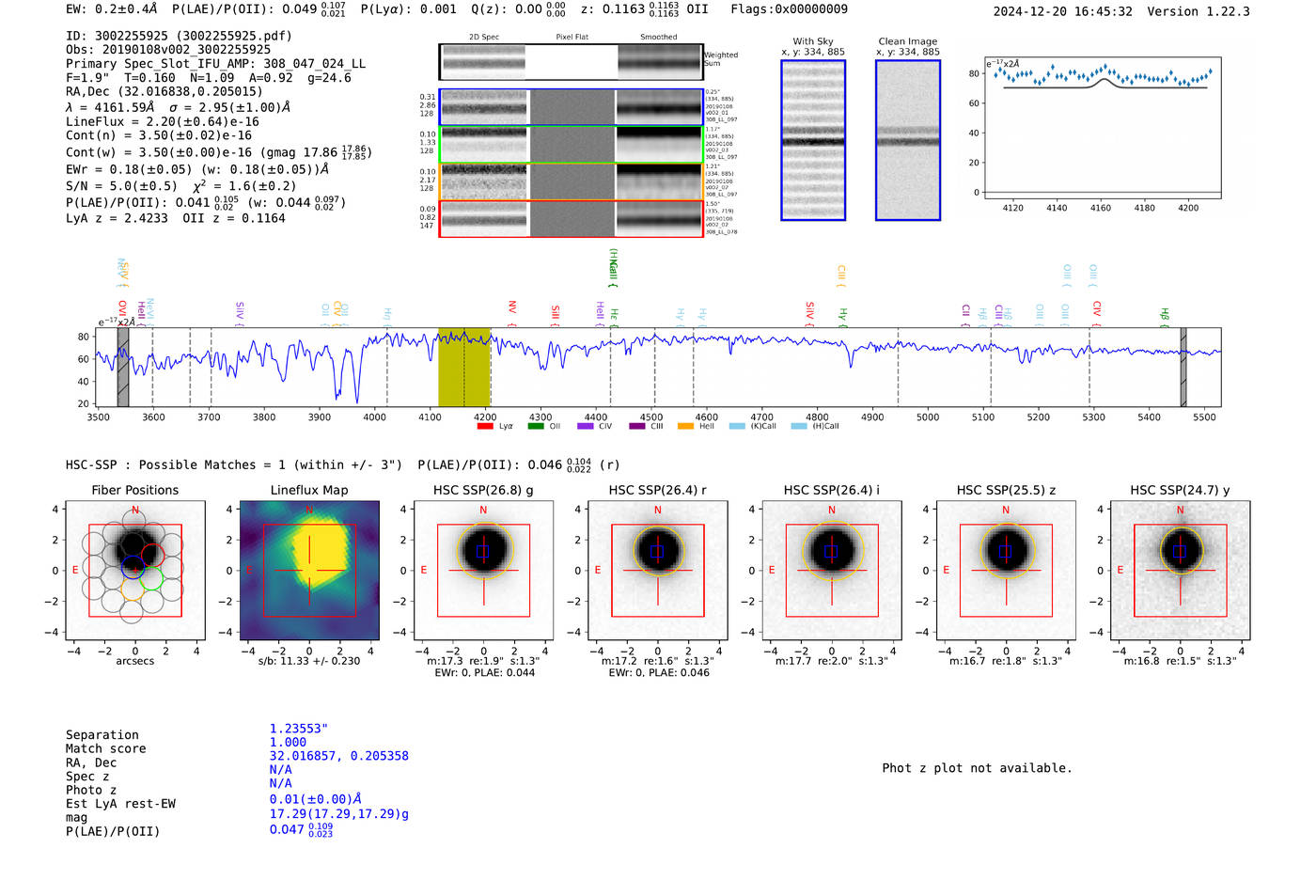Click the red-bordered fiber 2D spectrum row

click(x=572, y=219)
